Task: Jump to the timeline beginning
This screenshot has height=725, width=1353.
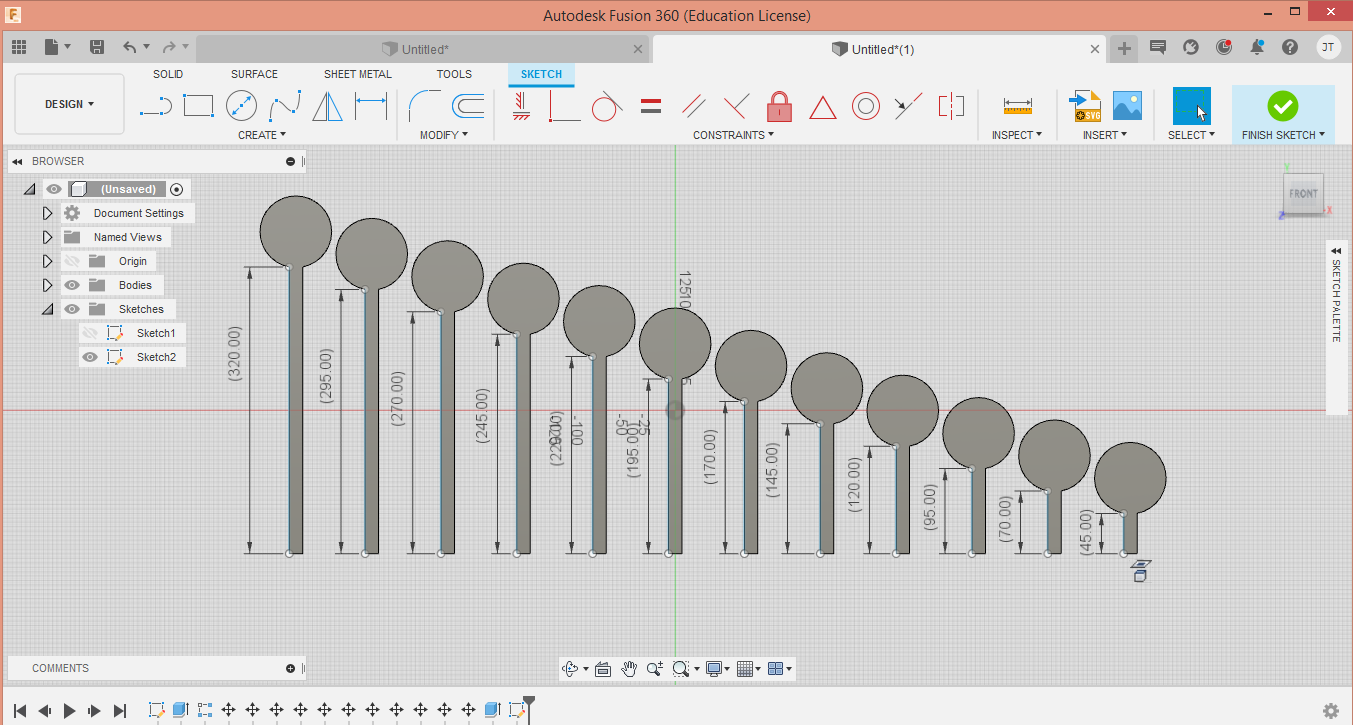Action: click(x=20, y=711)
